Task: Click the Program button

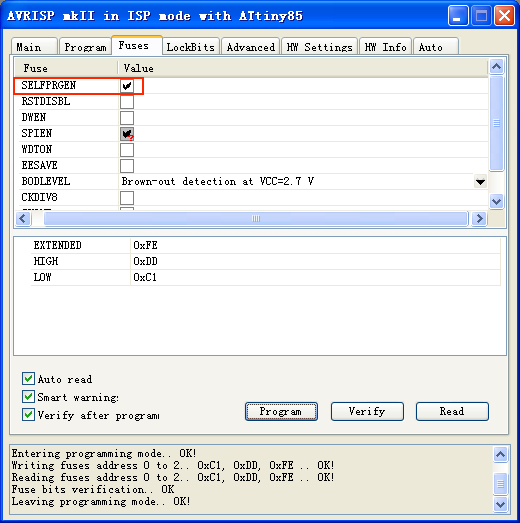Action: coord(281,412)
